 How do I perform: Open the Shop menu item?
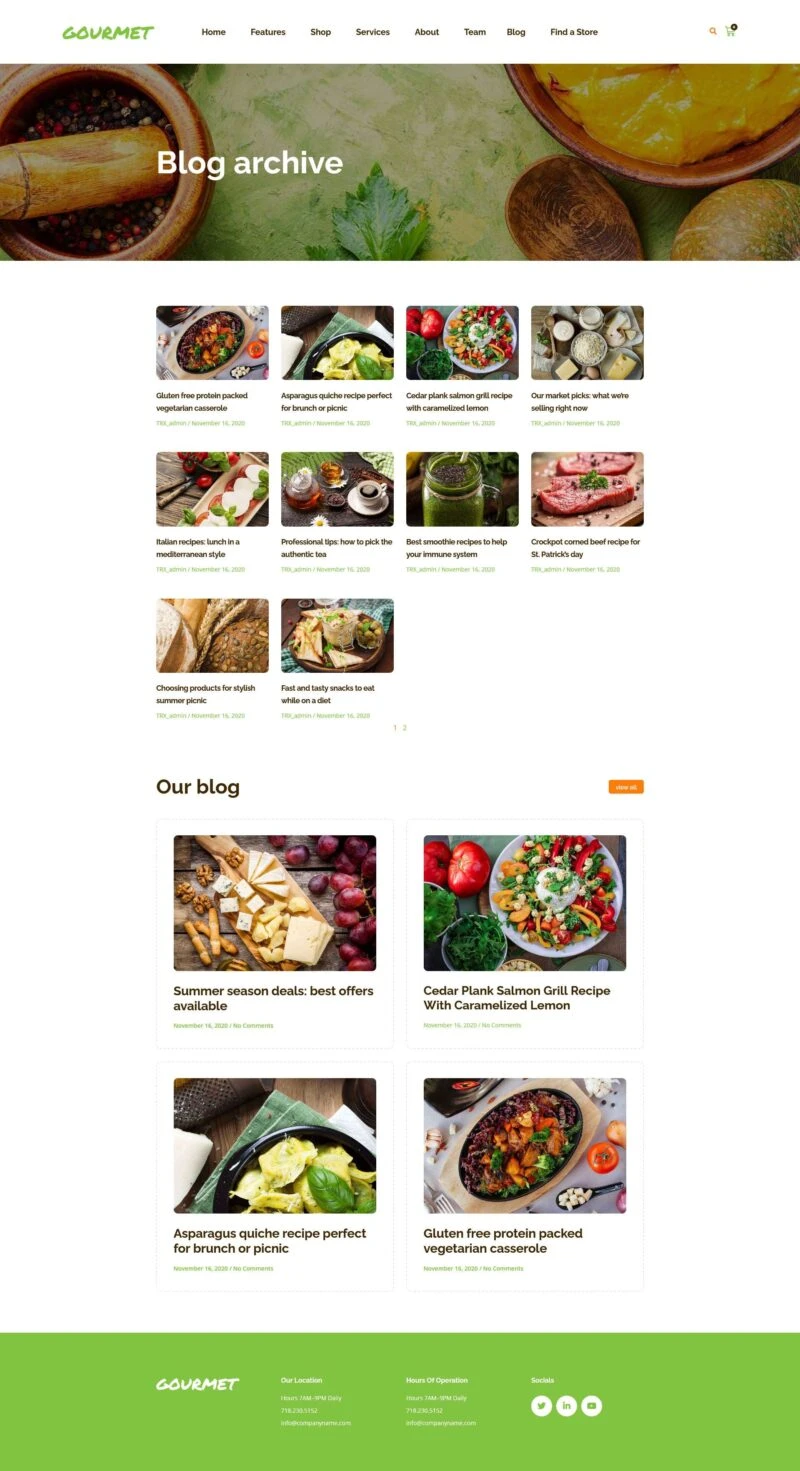pyautogui.click(x=320, y=32)
